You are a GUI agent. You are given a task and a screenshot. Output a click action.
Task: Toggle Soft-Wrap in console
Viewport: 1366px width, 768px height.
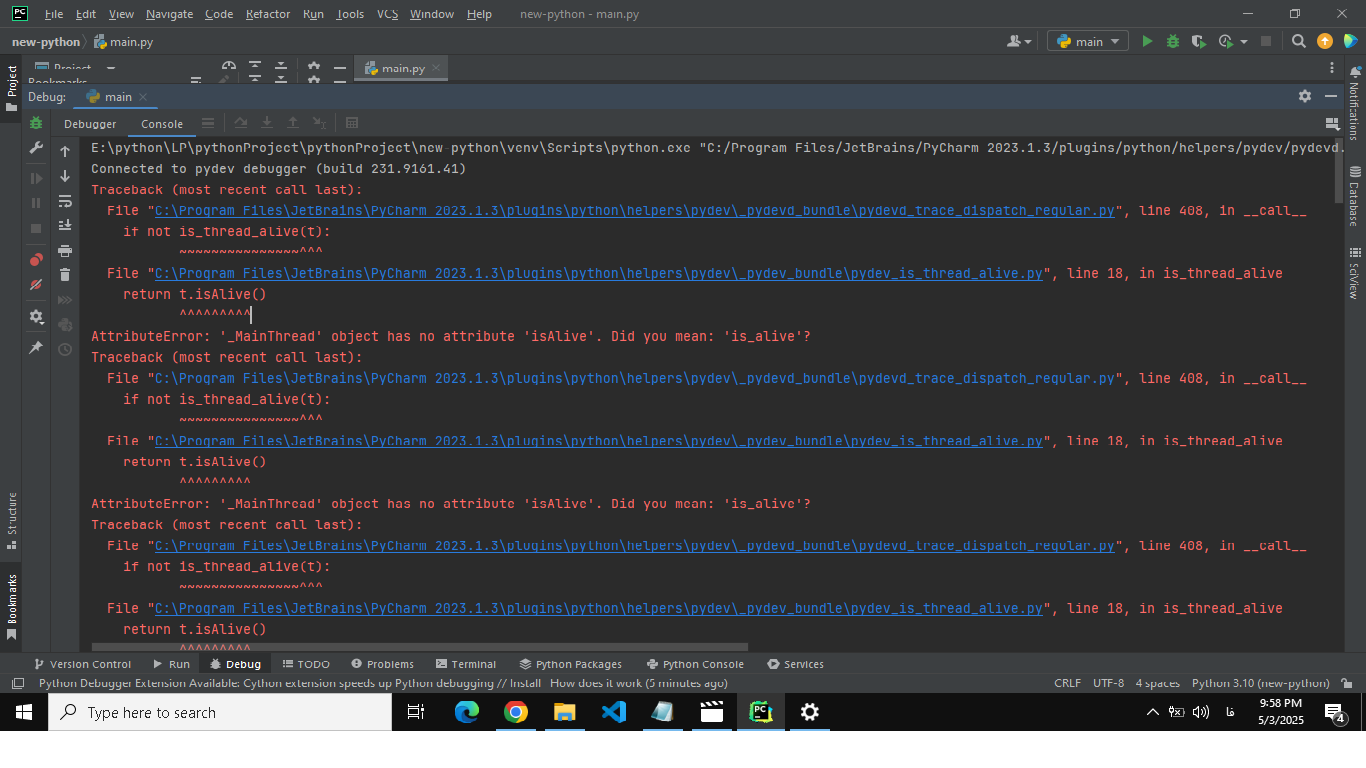65,201
